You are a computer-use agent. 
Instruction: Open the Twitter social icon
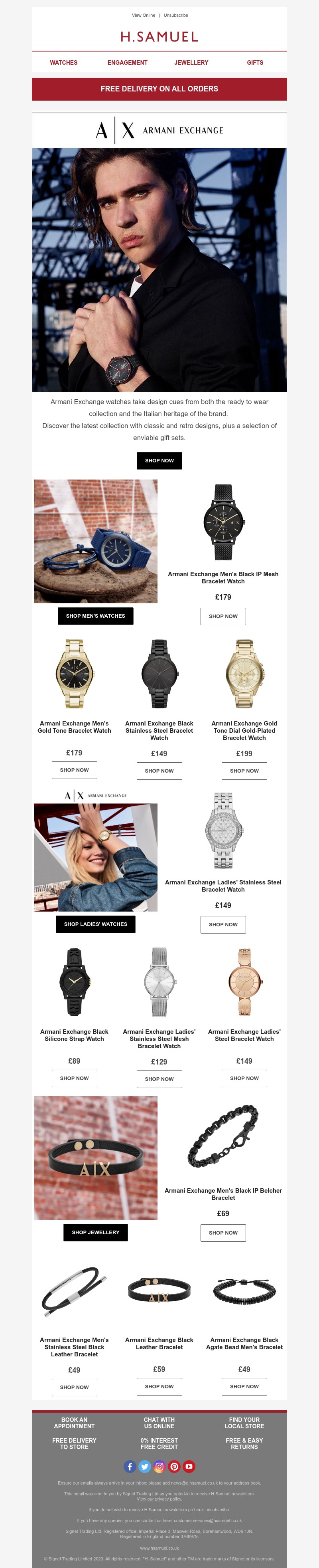tap(145, 1466)
